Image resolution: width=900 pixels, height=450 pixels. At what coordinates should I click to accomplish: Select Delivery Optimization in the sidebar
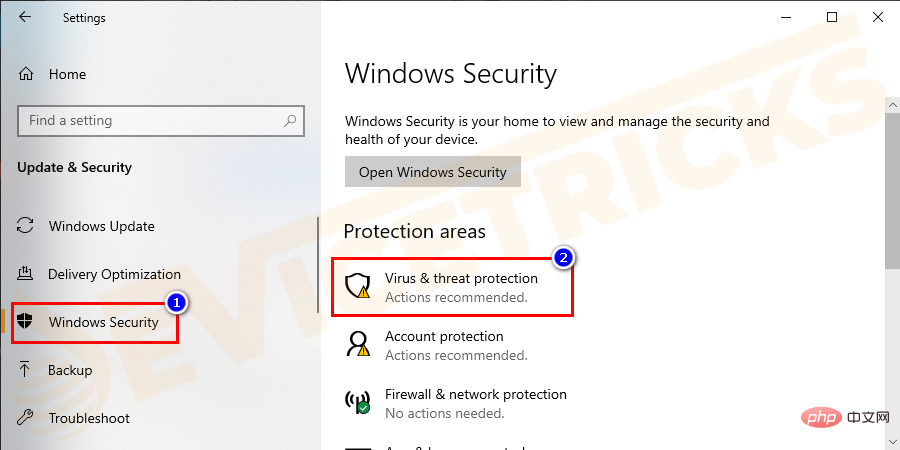pyautogui.click(x=114, y=274)
